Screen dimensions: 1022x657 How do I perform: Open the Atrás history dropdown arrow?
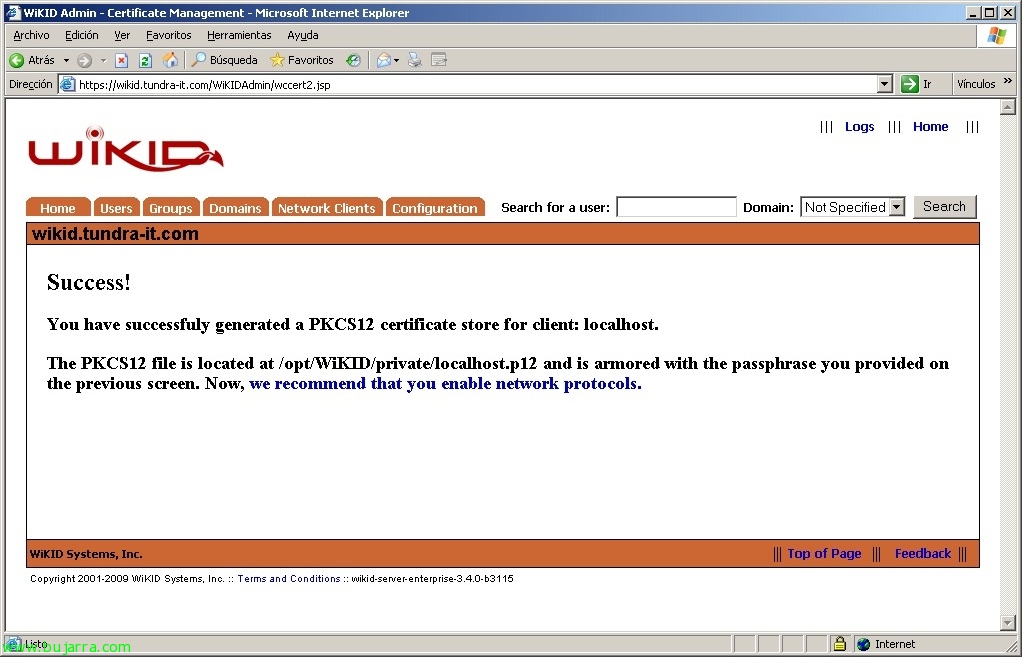click(x=66, y=61)
